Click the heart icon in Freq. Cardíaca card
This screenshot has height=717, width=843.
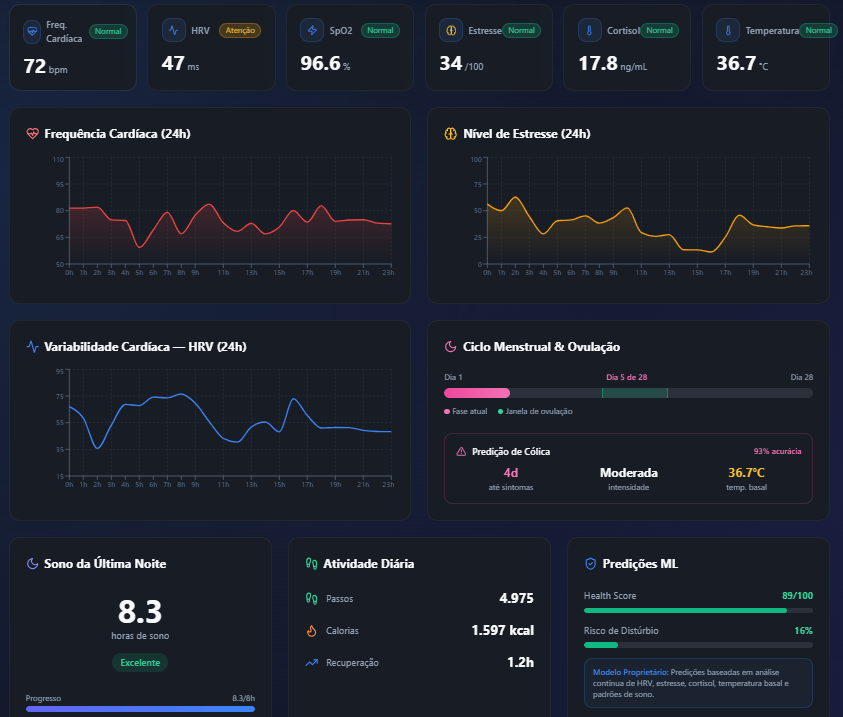(32, 32)
